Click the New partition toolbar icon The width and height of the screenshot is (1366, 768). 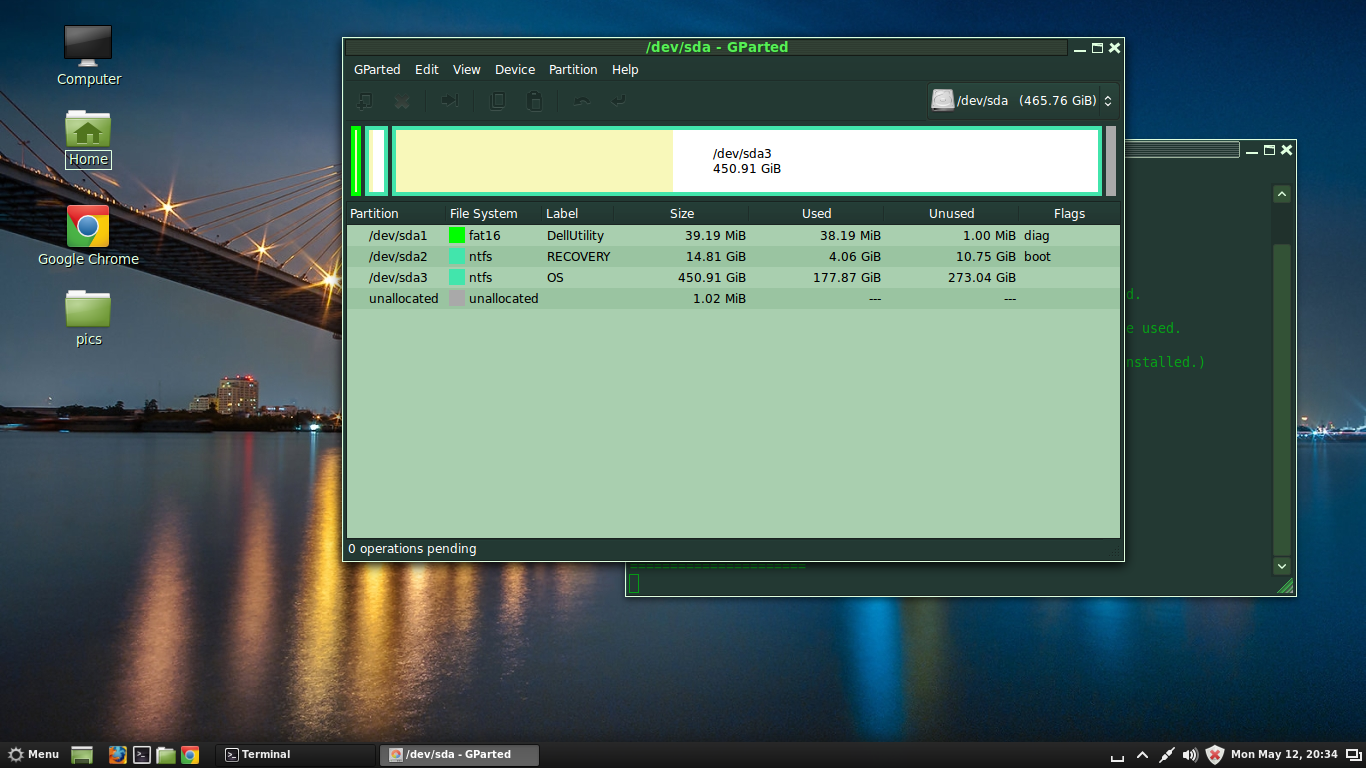[x=366, y=101]
